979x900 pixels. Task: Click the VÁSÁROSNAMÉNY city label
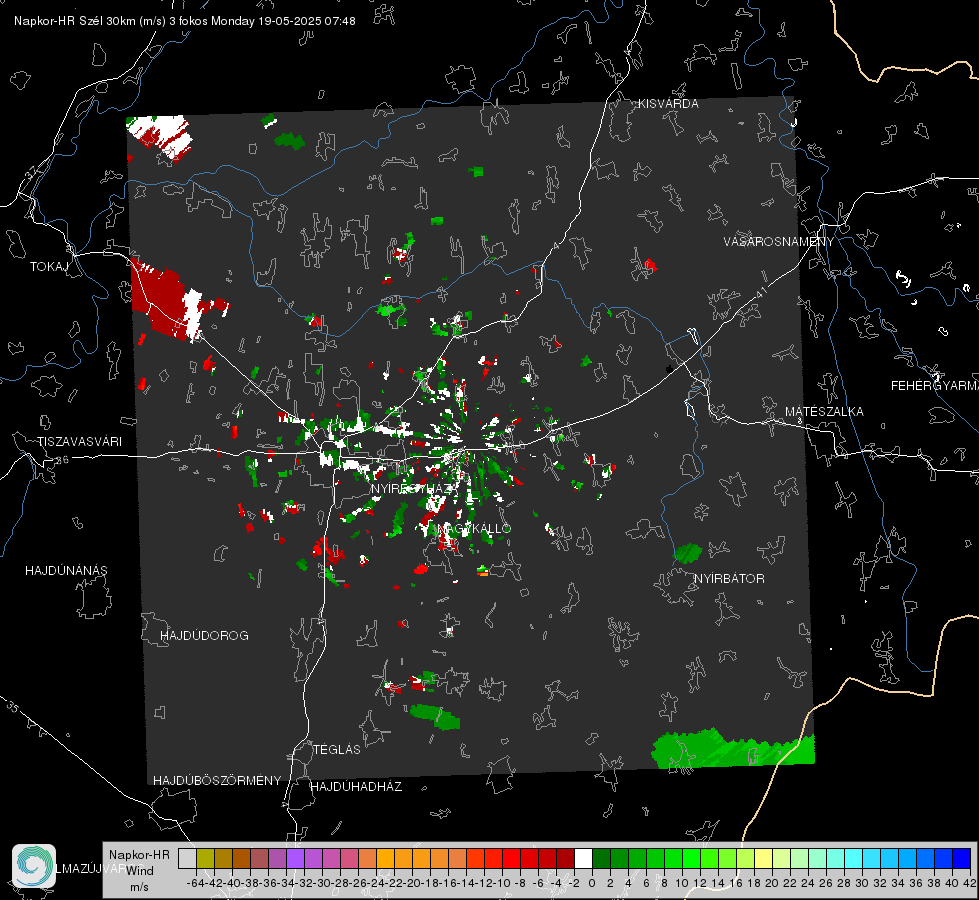(779, 242)
